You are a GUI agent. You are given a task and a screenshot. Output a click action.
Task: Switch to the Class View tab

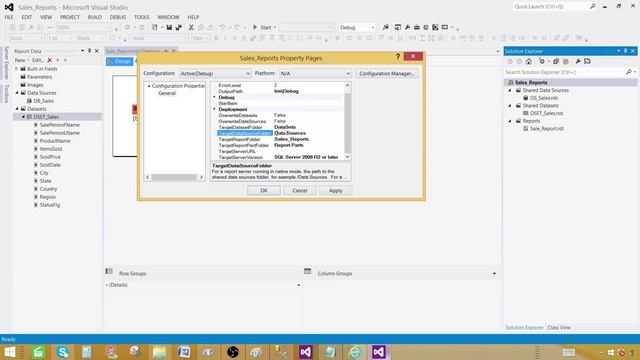pos(559,327)
